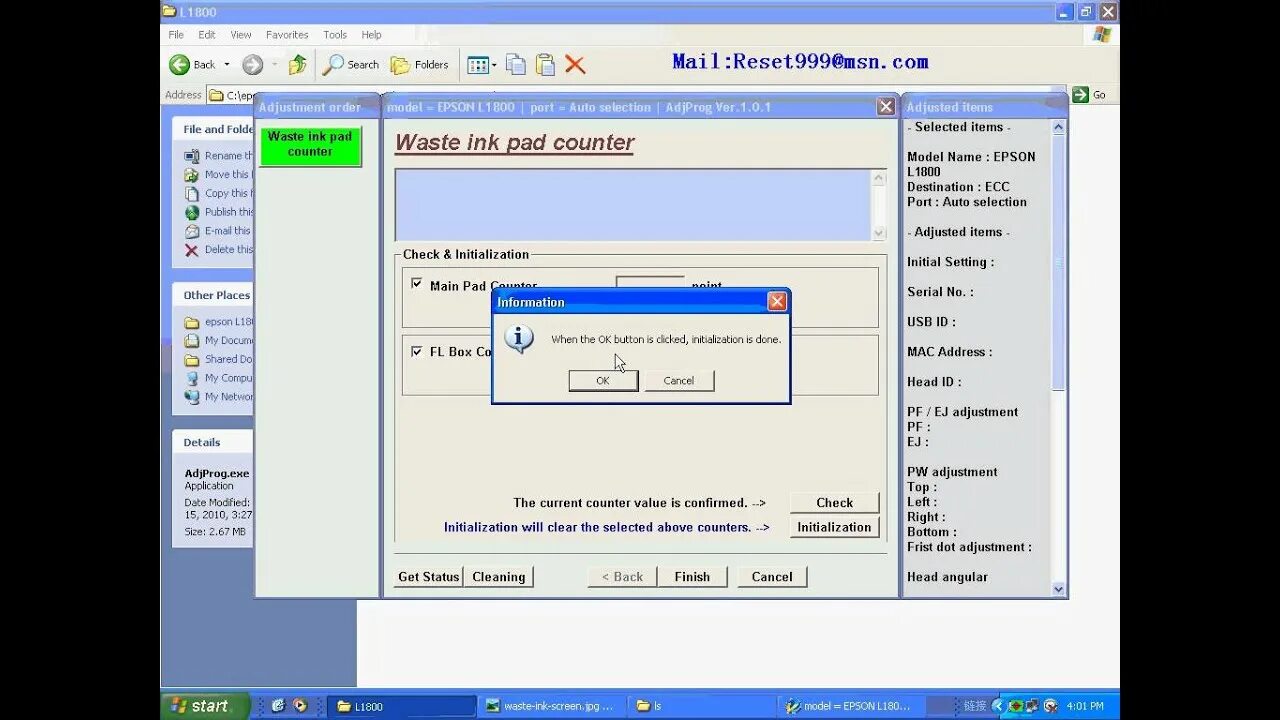Open the Favorites menu
Viewport: 1280px width, 720px height.
click(x=287, y=35)
